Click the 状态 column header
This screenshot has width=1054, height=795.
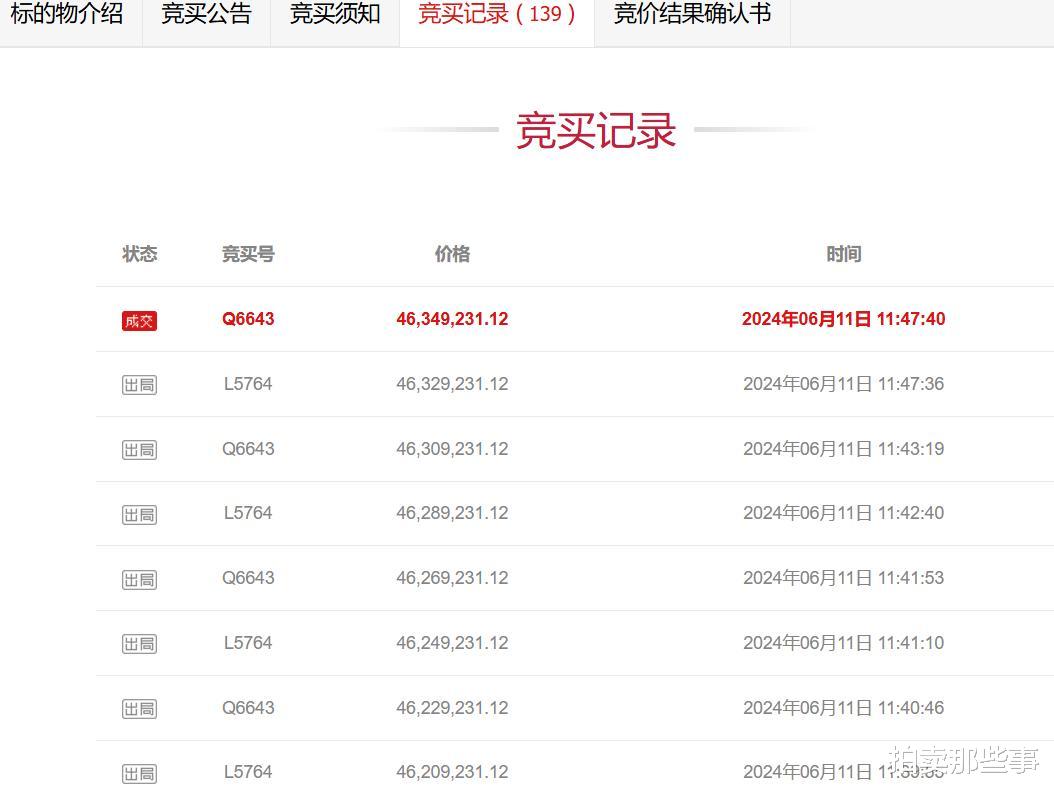[139, 254]
